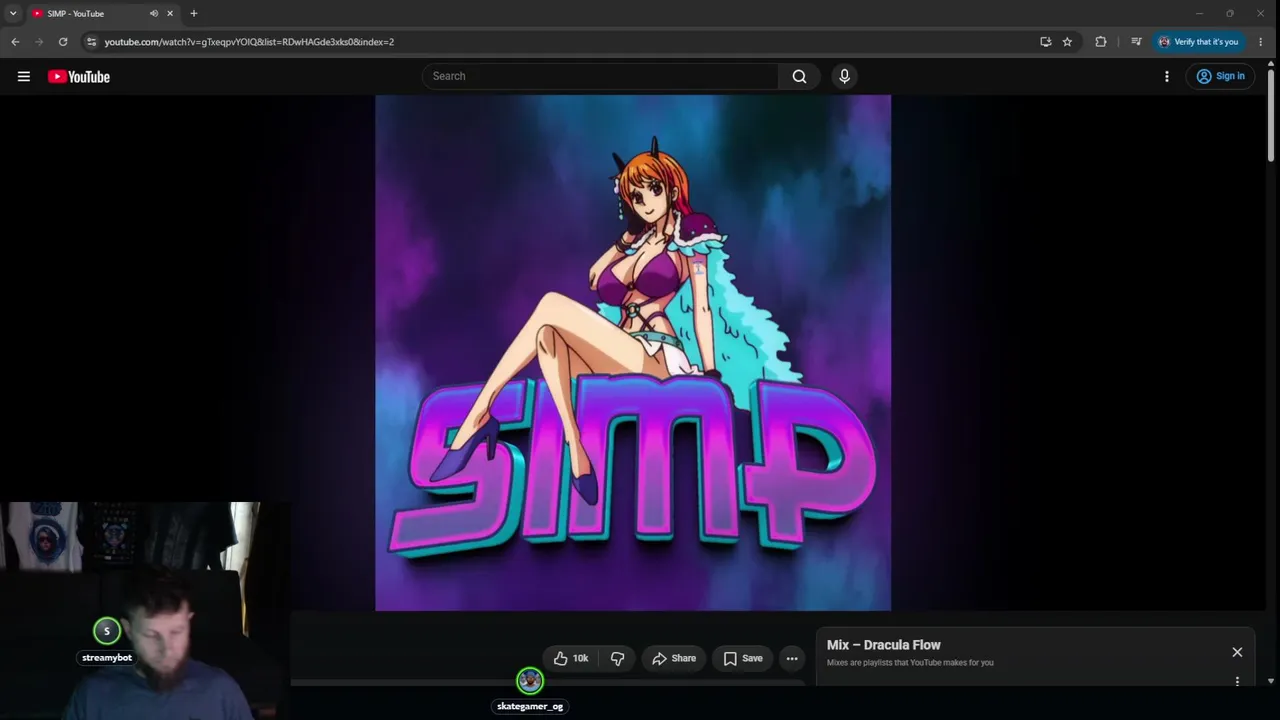
Task: Reload the current YouTube page
Action: (x=63, y=42)
